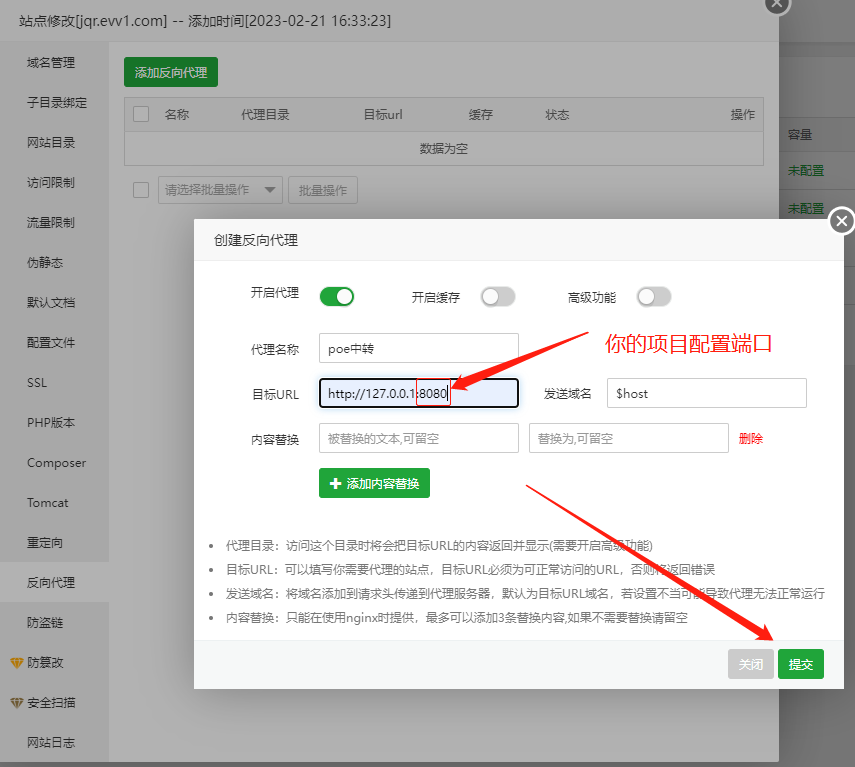Click the 添加反向代理 button
Image resolution: width=855 pixels, height=767 pixels.
pos(170,72)
